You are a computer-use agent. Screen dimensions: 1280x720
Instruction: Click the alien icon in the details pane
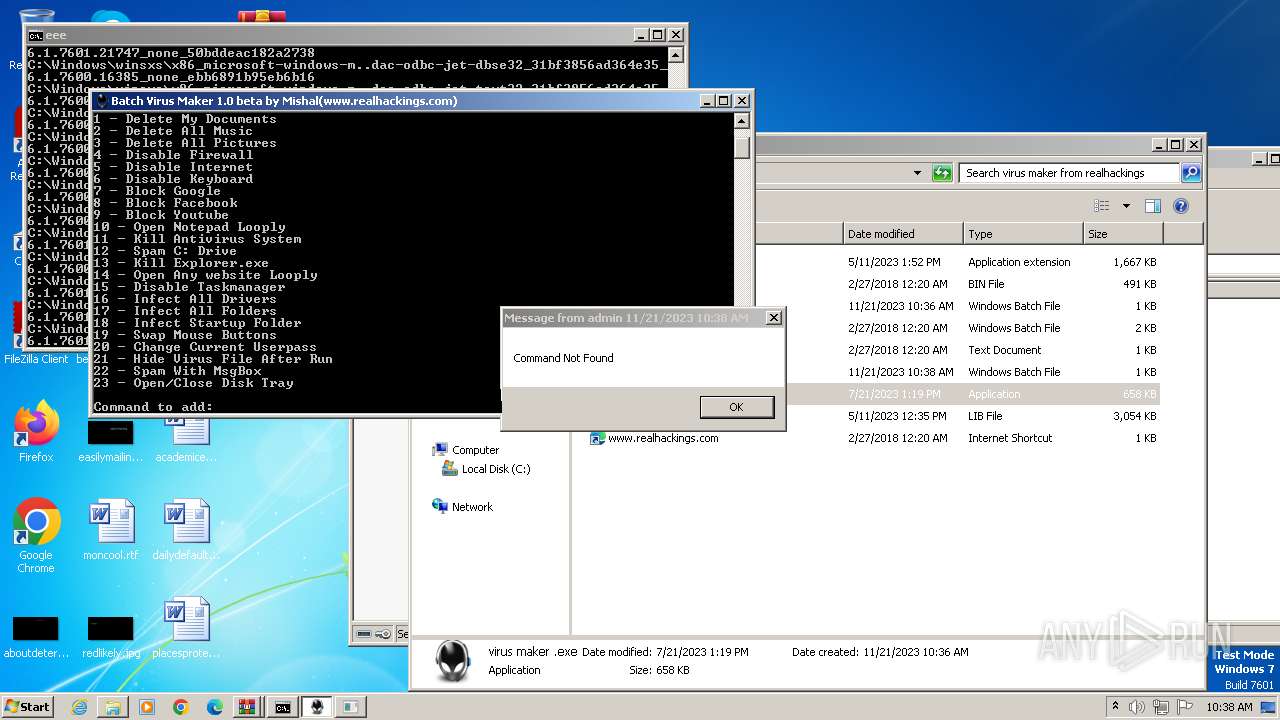(x=454, y=661)
